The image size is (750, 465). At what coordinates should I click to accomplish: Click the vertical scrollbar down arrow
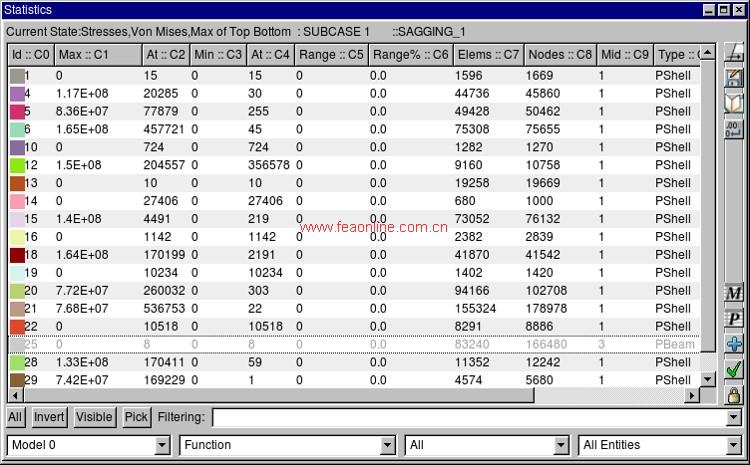tap(708, 380)
